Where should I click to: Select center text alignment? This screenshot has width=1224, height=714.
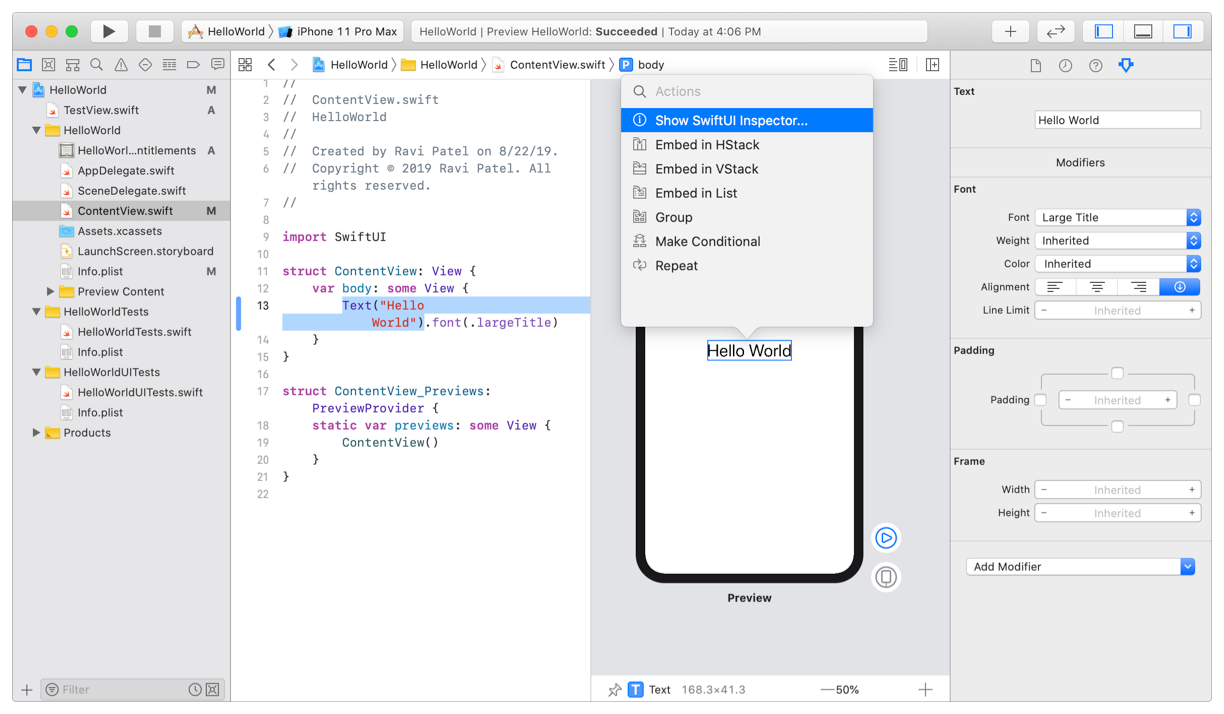tap(1097, 287)
